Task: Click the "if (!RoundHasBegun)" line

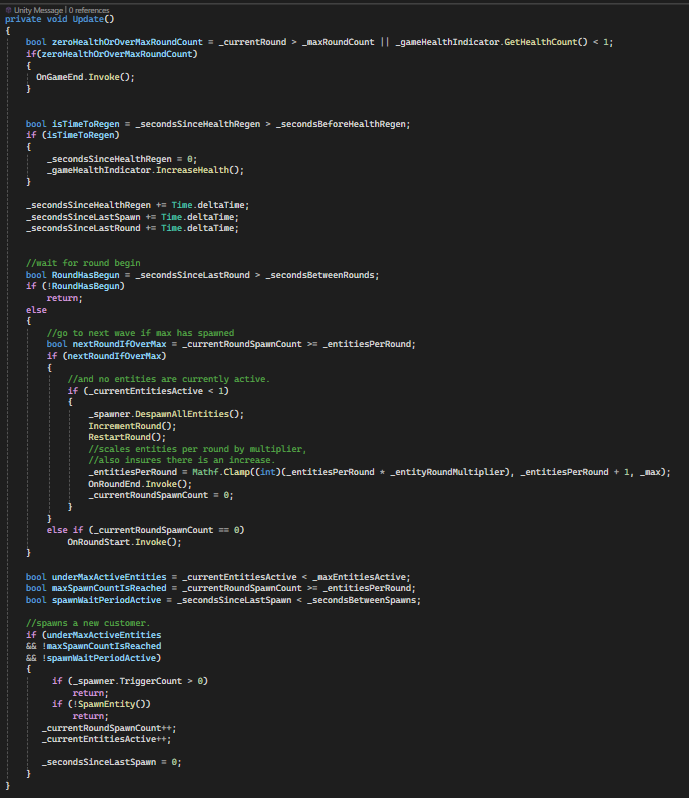Action: click(75, 287)
